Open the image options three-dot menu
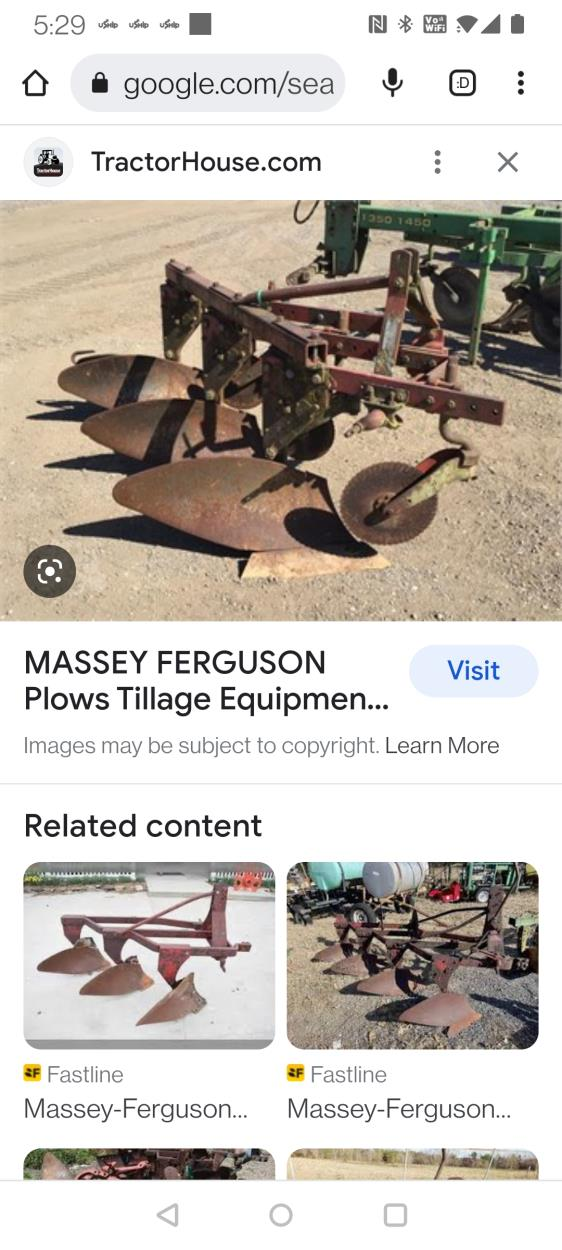Viewport: 562px width, 1250px height. (437, 162)
